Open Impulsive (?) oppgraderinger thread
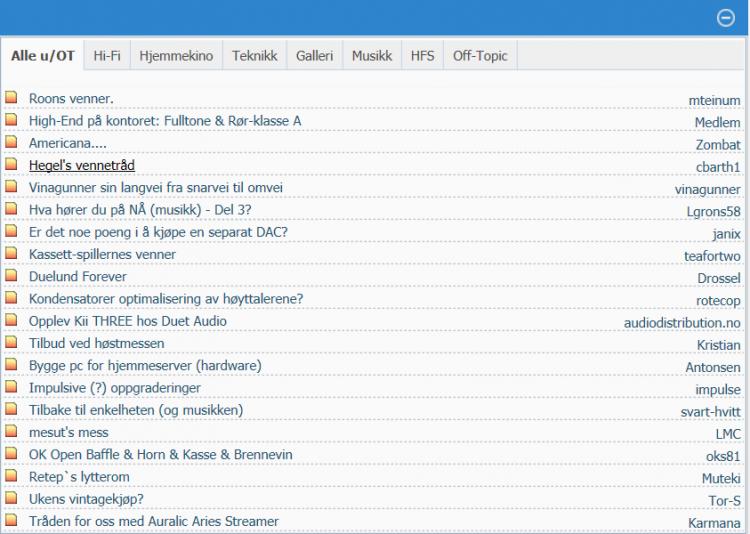Viewport: 750px width, 534px height. coord(115,388)
